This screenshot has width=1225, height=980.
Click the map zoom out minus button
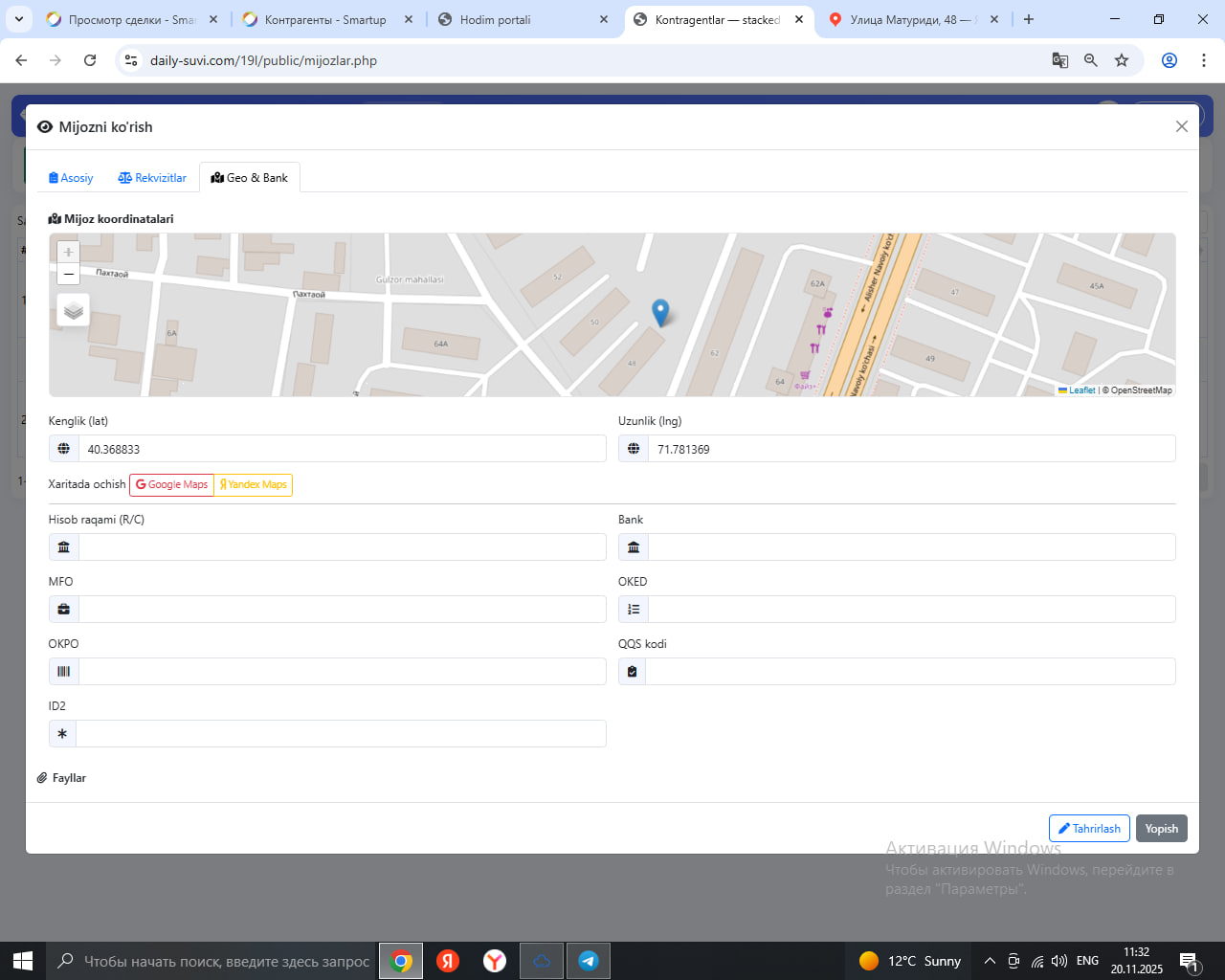pyautogui.click(x=68, y=275)
